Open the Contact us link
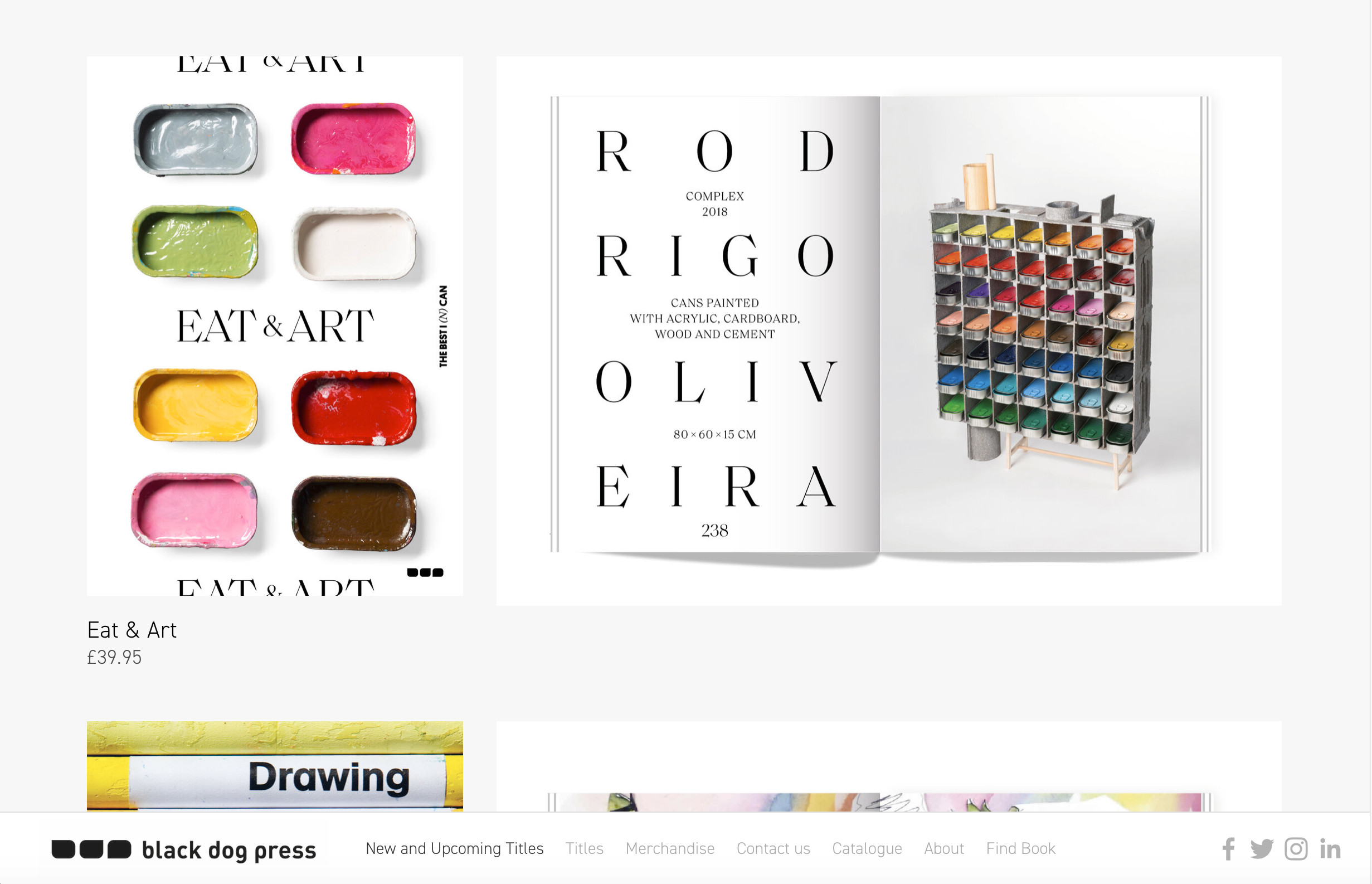Viewport: 1372px width, 884px height. pos(773,848)
